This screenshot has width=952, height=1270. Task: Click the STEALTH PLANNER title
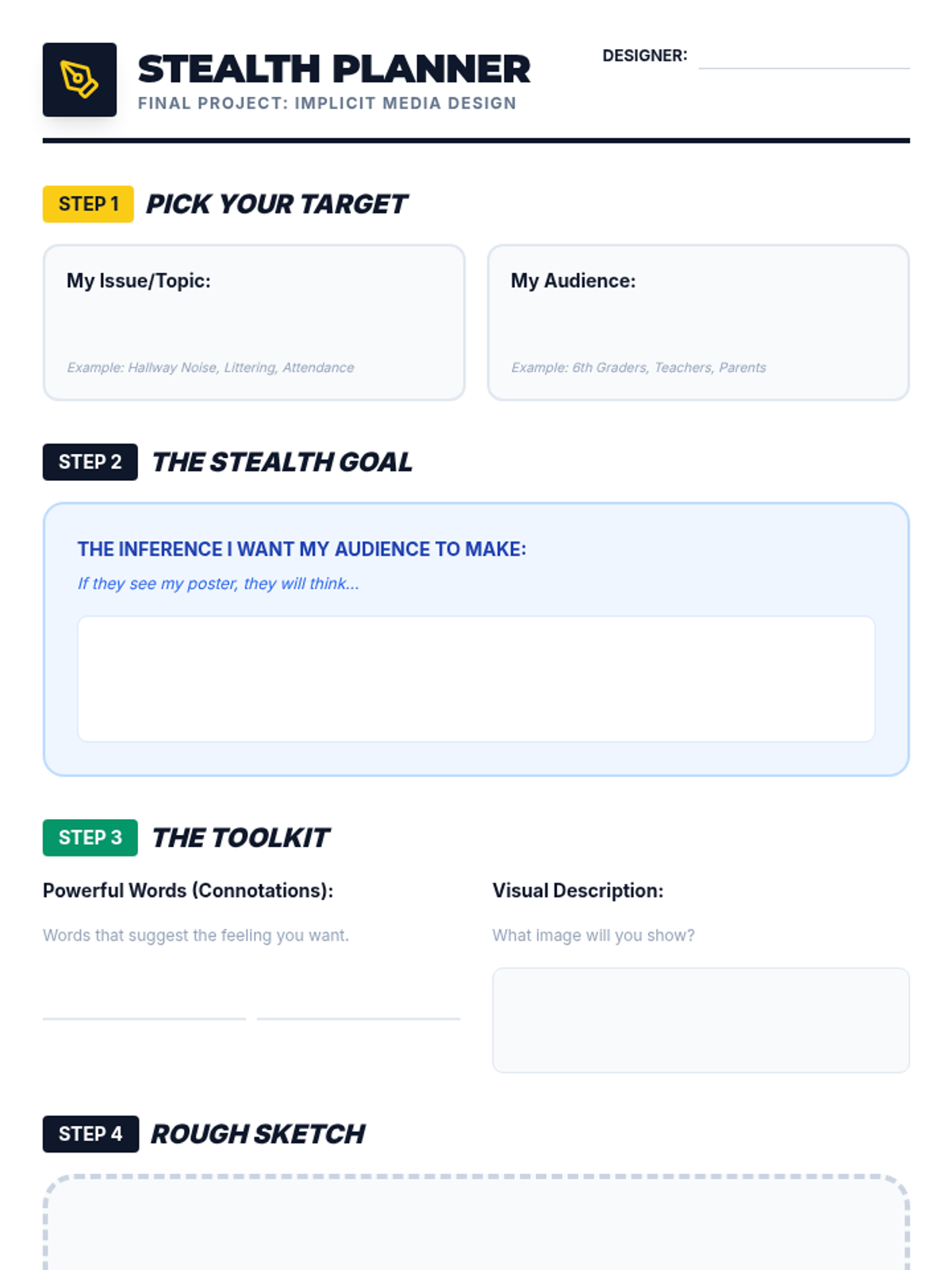coord(334,69)
